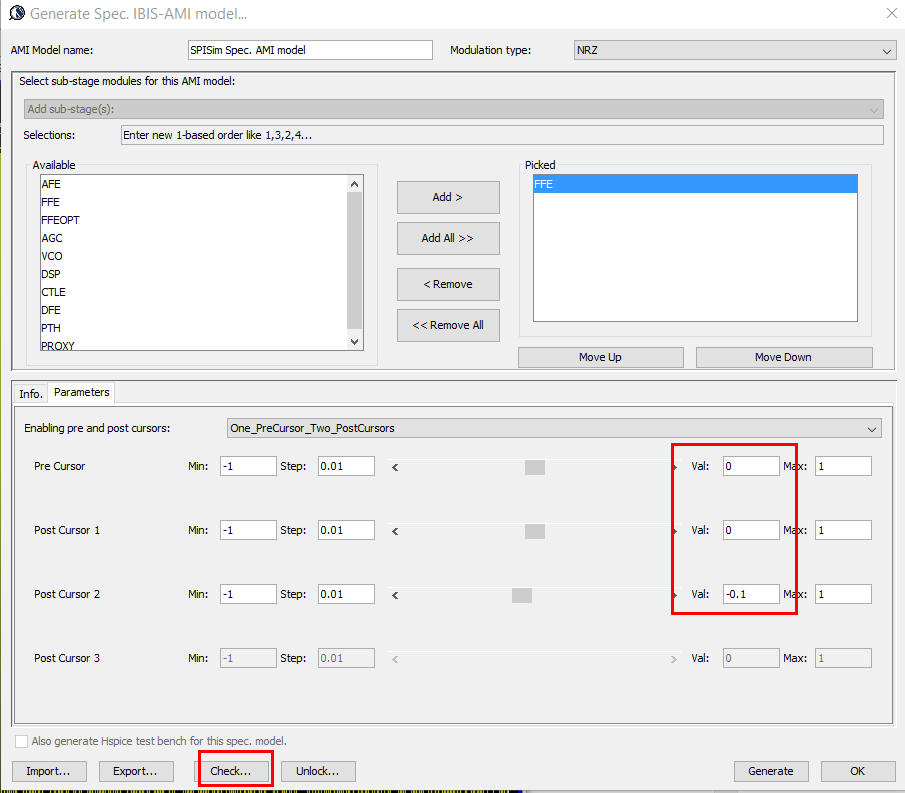Click the Move Down button
The image size is (905, 793).
click(783, 357)
